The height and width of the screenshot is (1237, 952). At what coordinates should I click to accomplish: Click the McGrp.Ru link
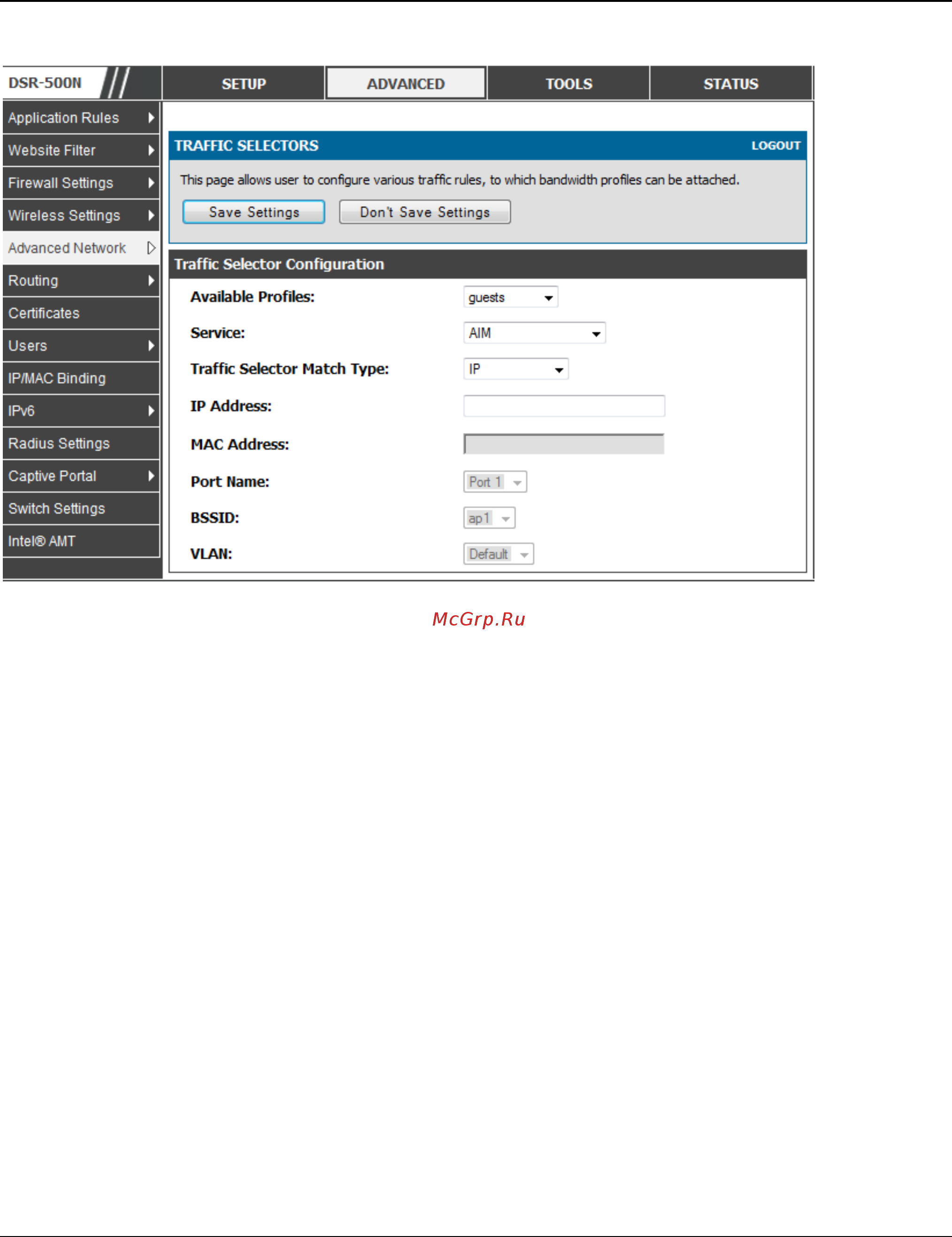coord(479,619)
